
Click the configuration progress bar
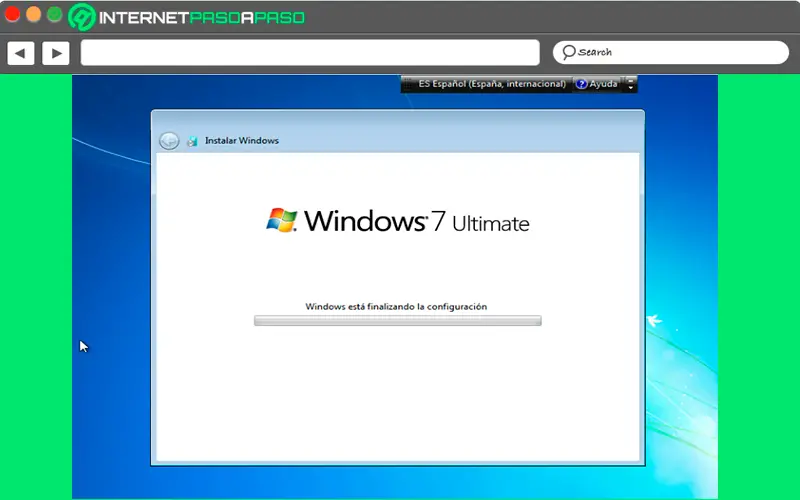tap(397, 320)
